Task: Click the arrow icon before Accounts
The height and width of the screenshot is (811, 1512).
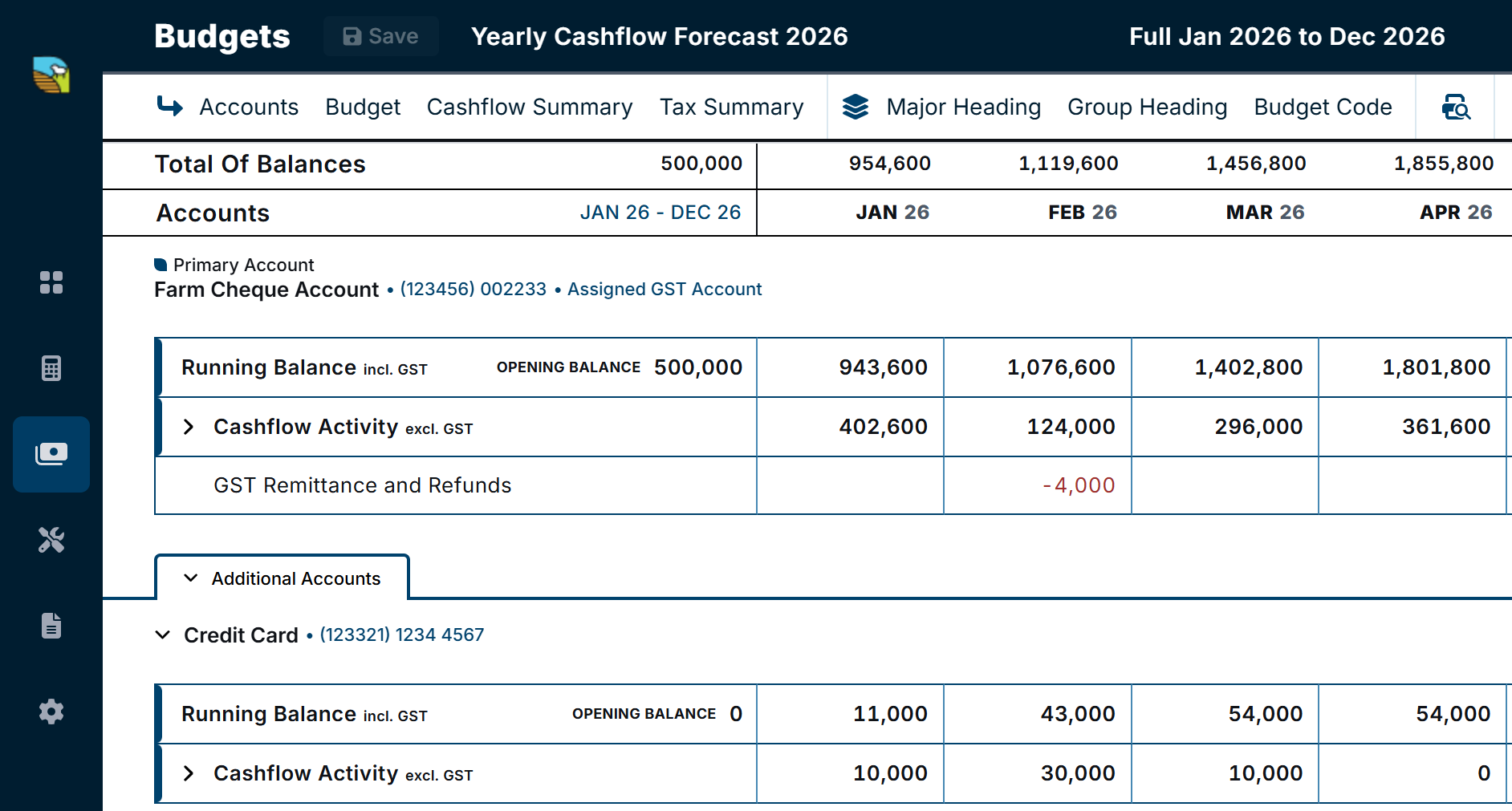Action: click(x=170, y=107)
